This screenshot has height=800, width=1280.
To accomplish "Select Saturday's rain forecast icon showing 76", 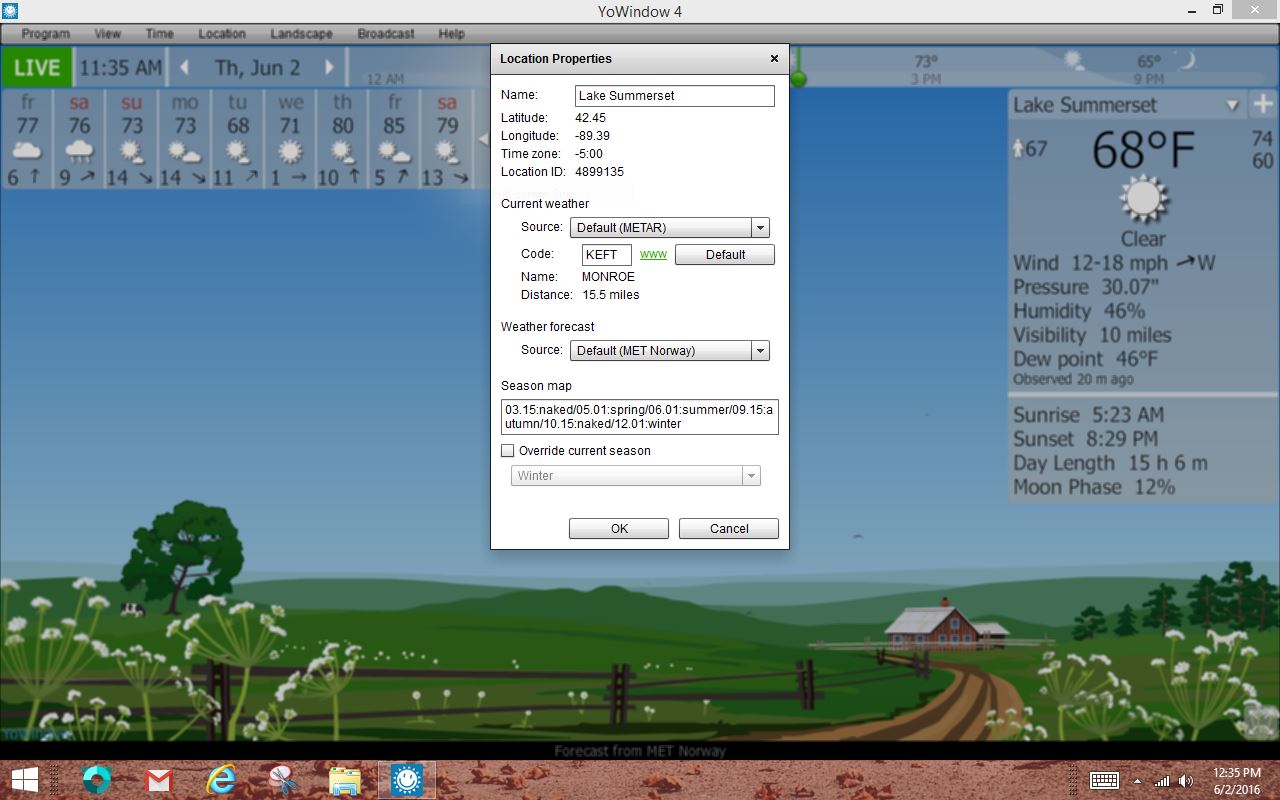I will click(79, 151).
